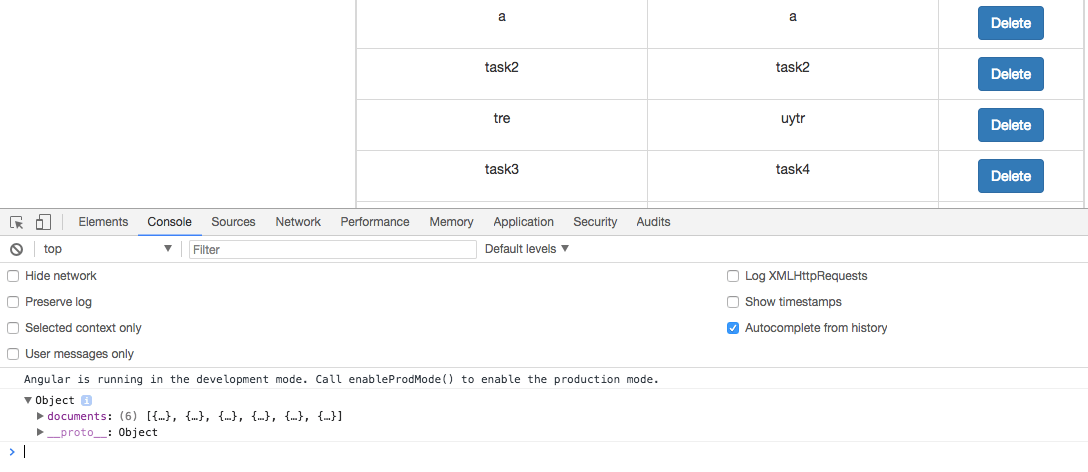Enable the Preserve log checkbox
This screenshot has width=1088, height=472.
click(13, 302)
